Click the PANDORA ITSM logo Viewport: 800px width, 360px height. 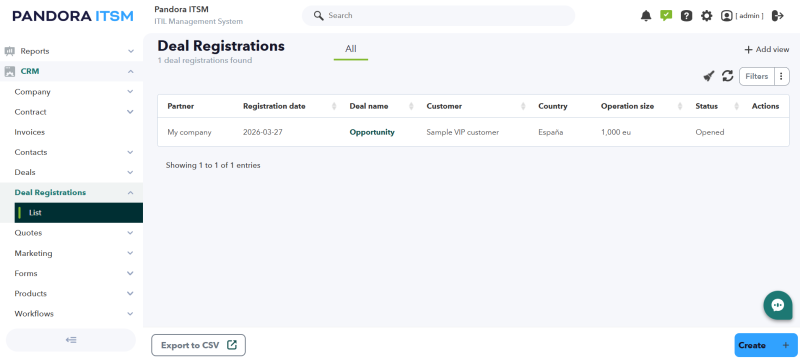(73, 16)
